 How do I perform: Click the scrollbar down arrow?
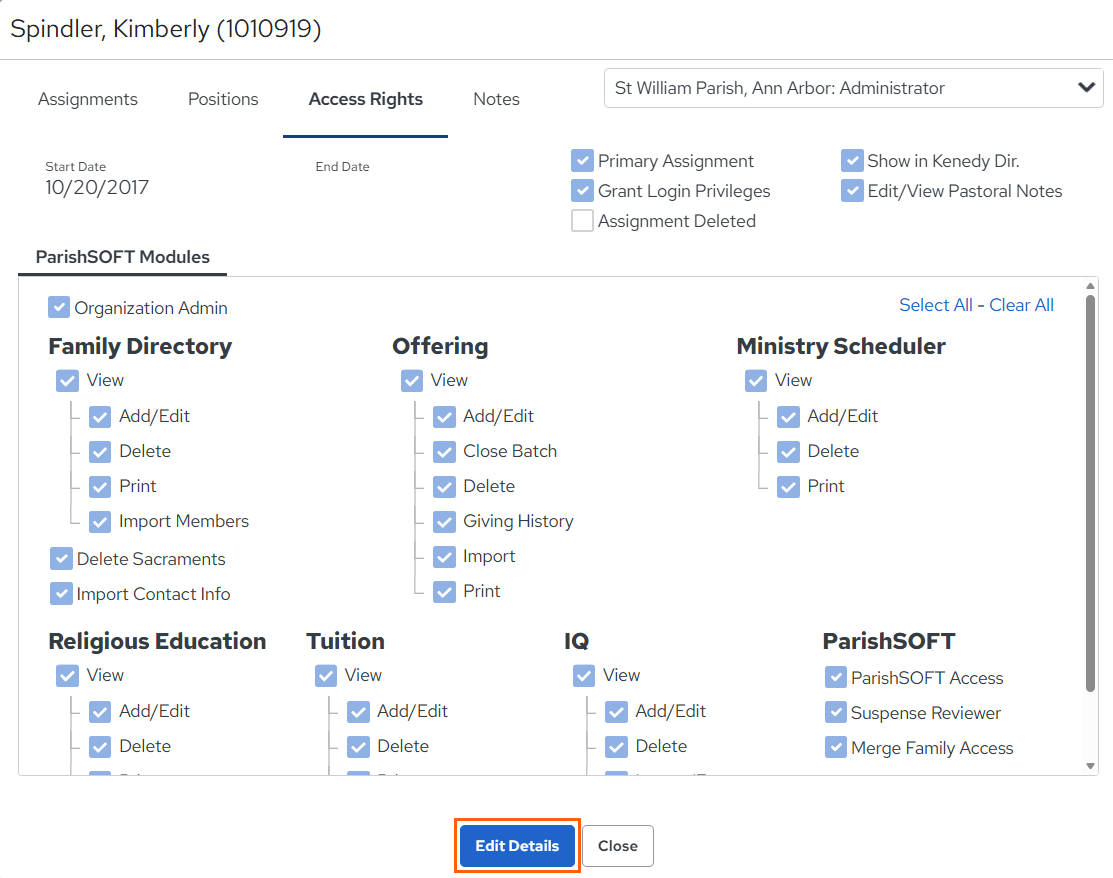[x=1090, y=766]
